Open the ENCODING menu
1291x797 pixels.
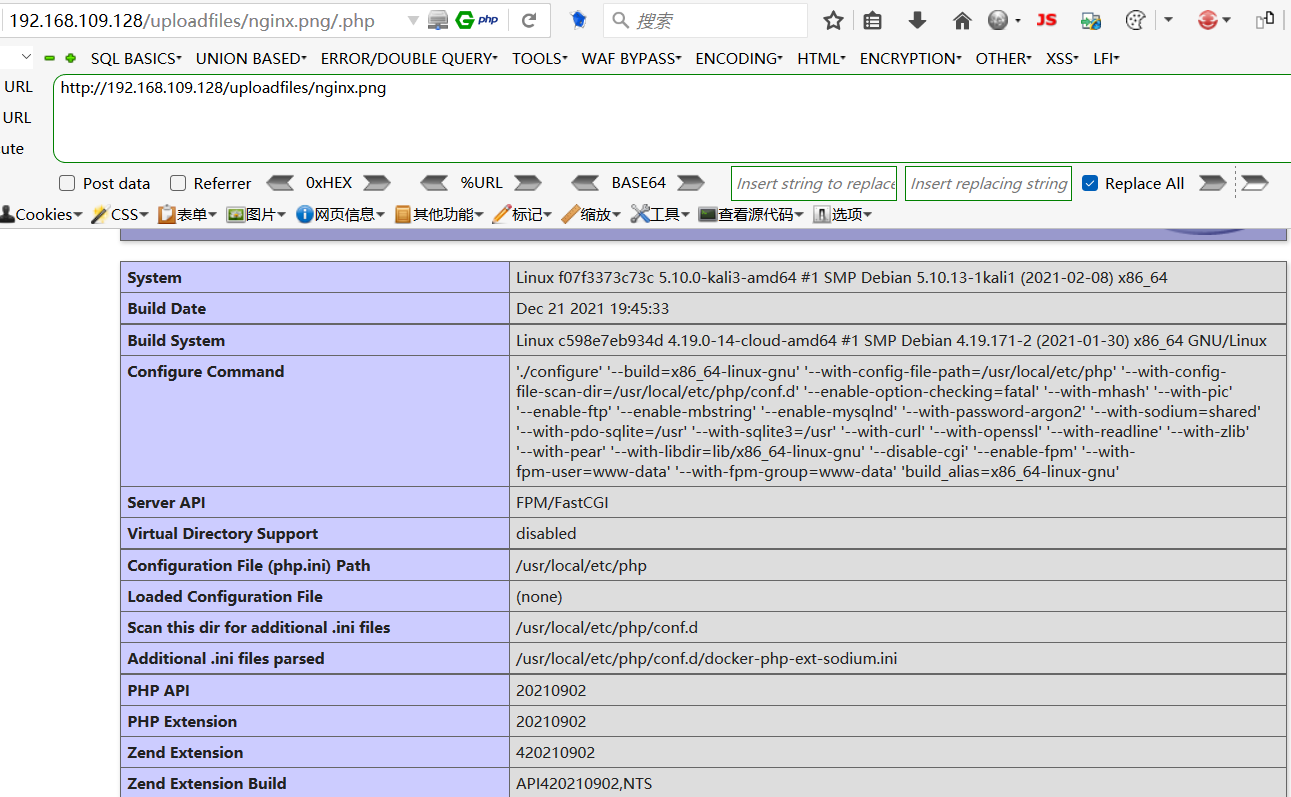coord(739,58)
